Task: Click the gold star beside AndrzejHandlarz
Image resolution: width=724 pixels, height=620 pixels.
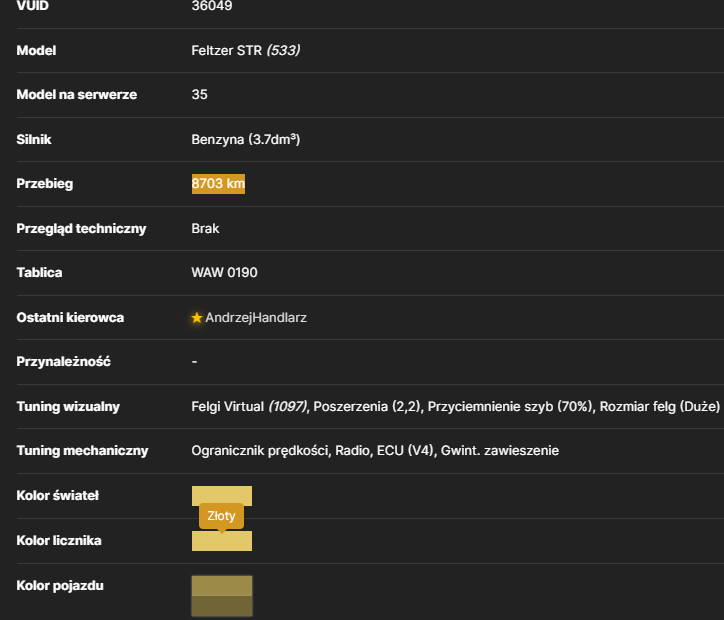Action: coord(197,318)
